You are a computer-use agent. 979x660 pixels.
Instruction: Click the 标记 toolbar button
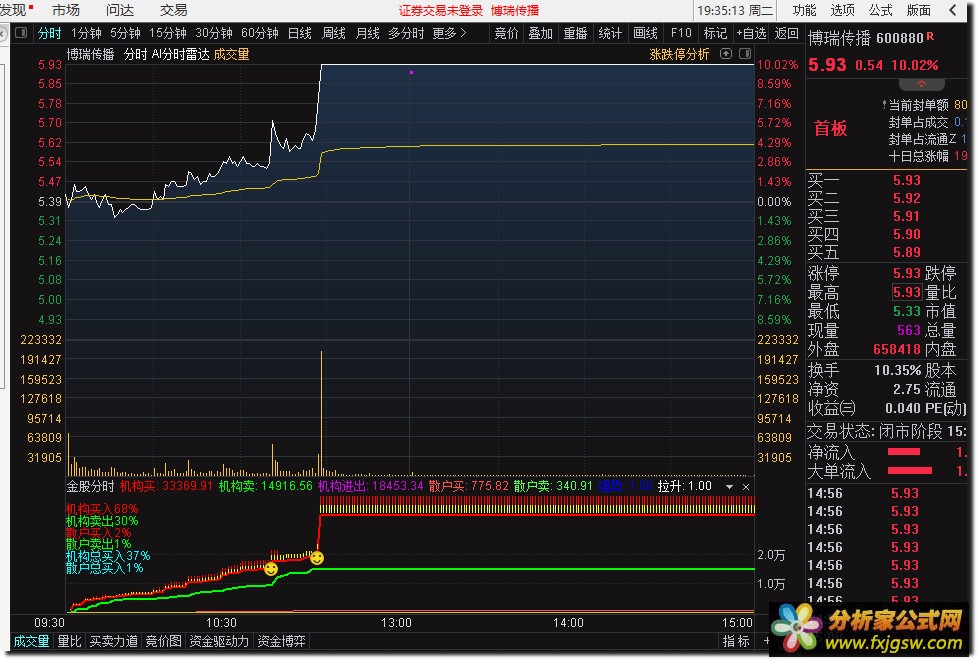click(x=715, y=33)
